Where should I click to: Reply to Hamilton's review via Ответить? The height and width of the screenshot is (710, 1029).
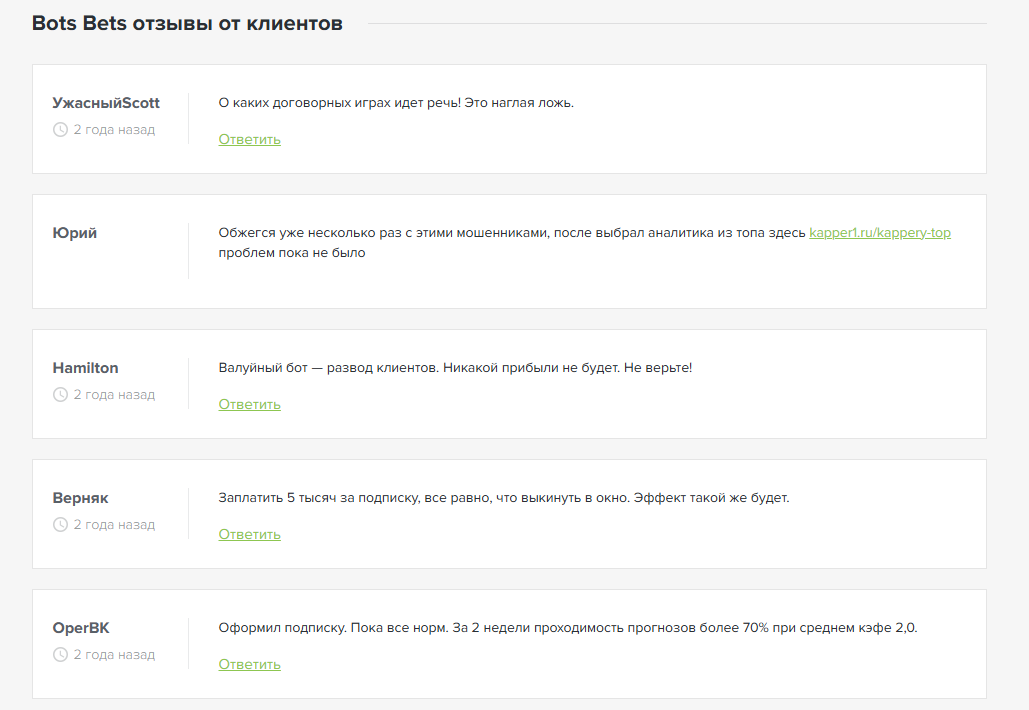249,405
